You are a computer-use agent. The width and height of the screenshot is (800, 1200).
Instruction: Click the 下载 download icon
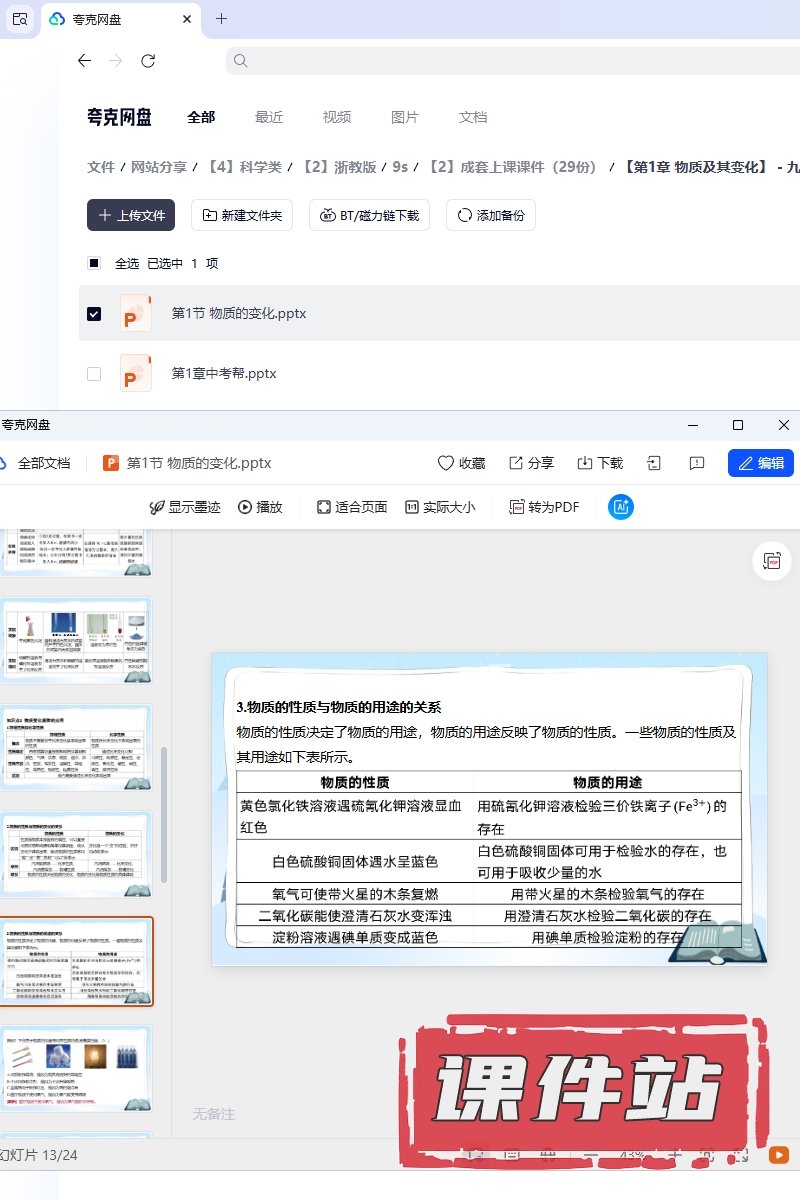point(585,463)
